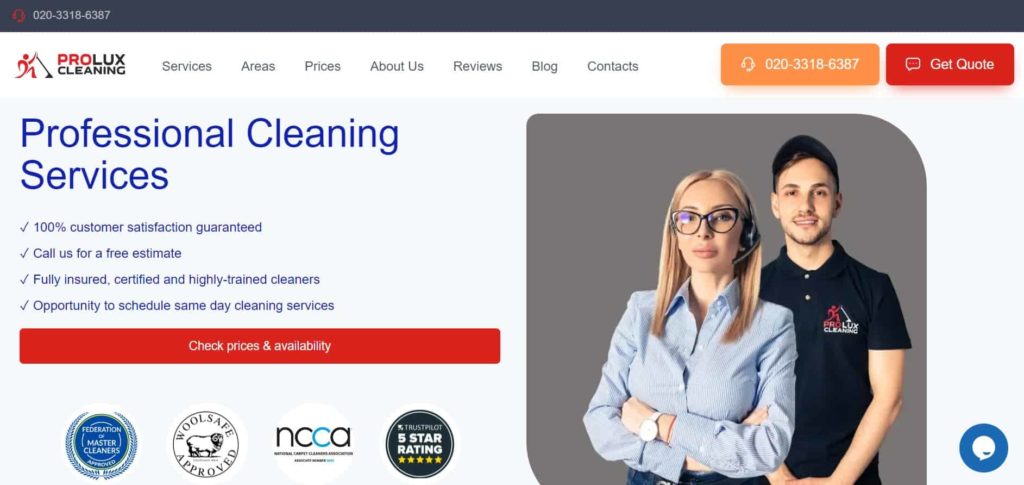The image size is (1024, 485).
Task: Open the Areas menu item
Action: coord(258,66)
